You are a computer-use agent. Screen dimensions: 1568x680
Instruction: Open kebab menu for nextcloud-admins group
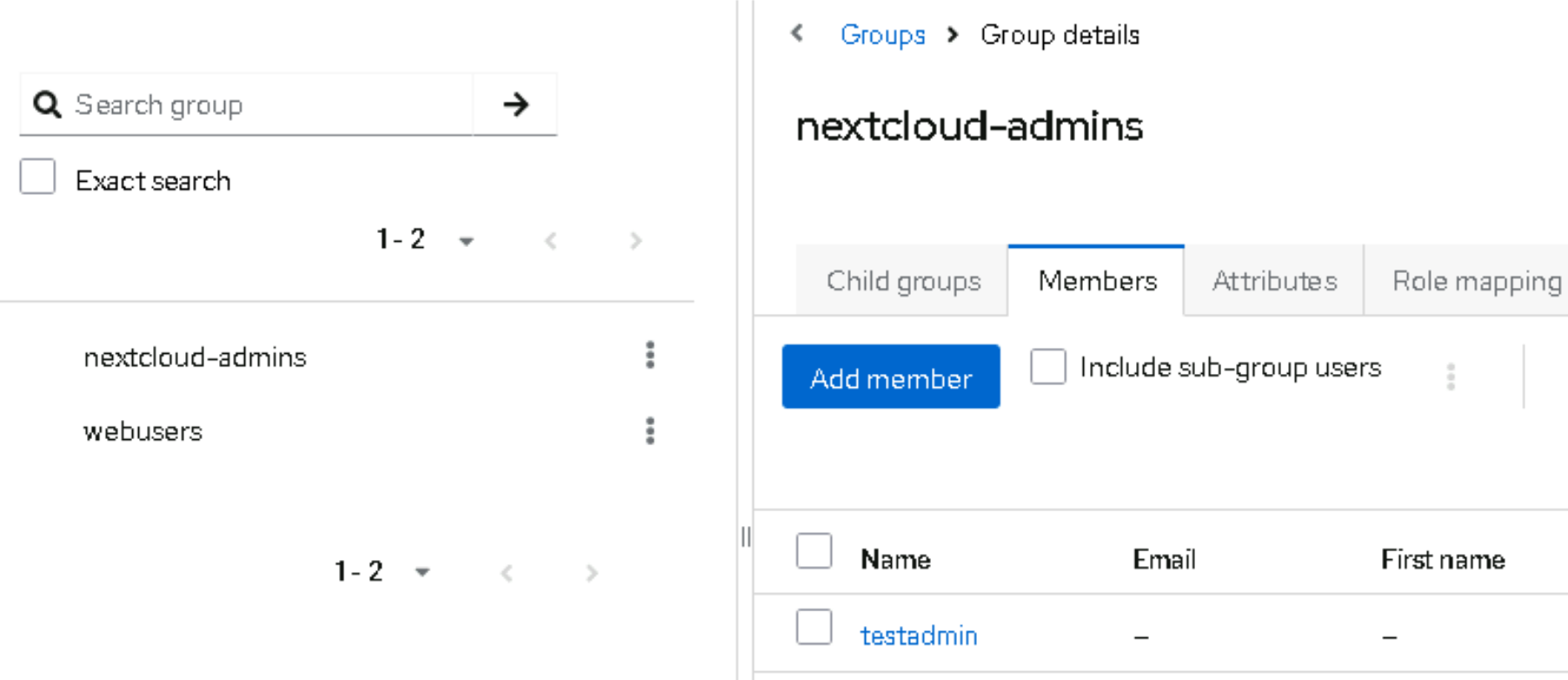tap(649, 356)
